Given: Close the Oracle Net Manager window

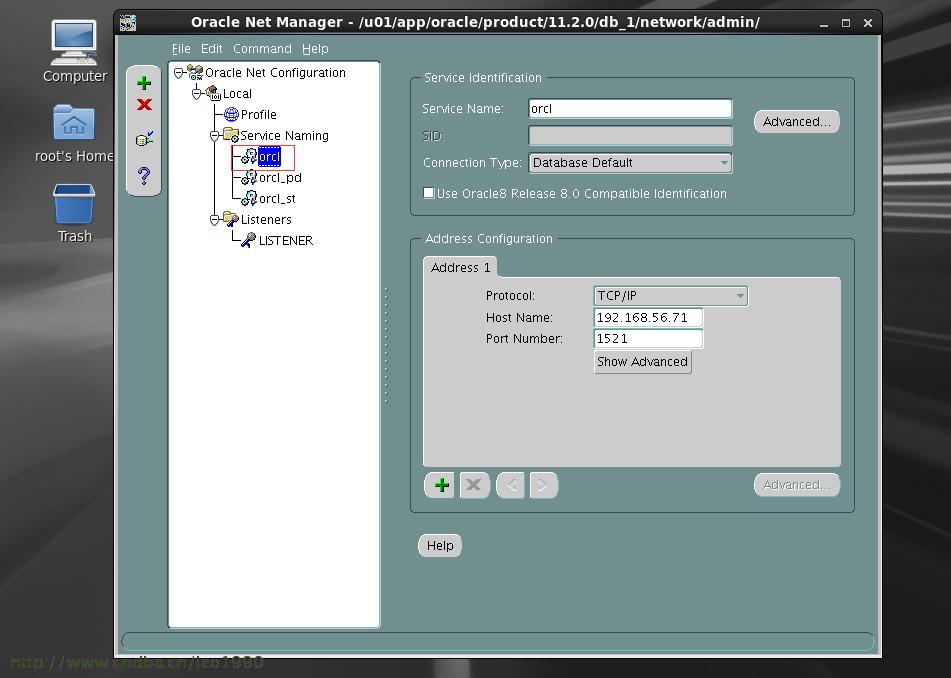Looking at the screenshot, I should pos(867,23).
